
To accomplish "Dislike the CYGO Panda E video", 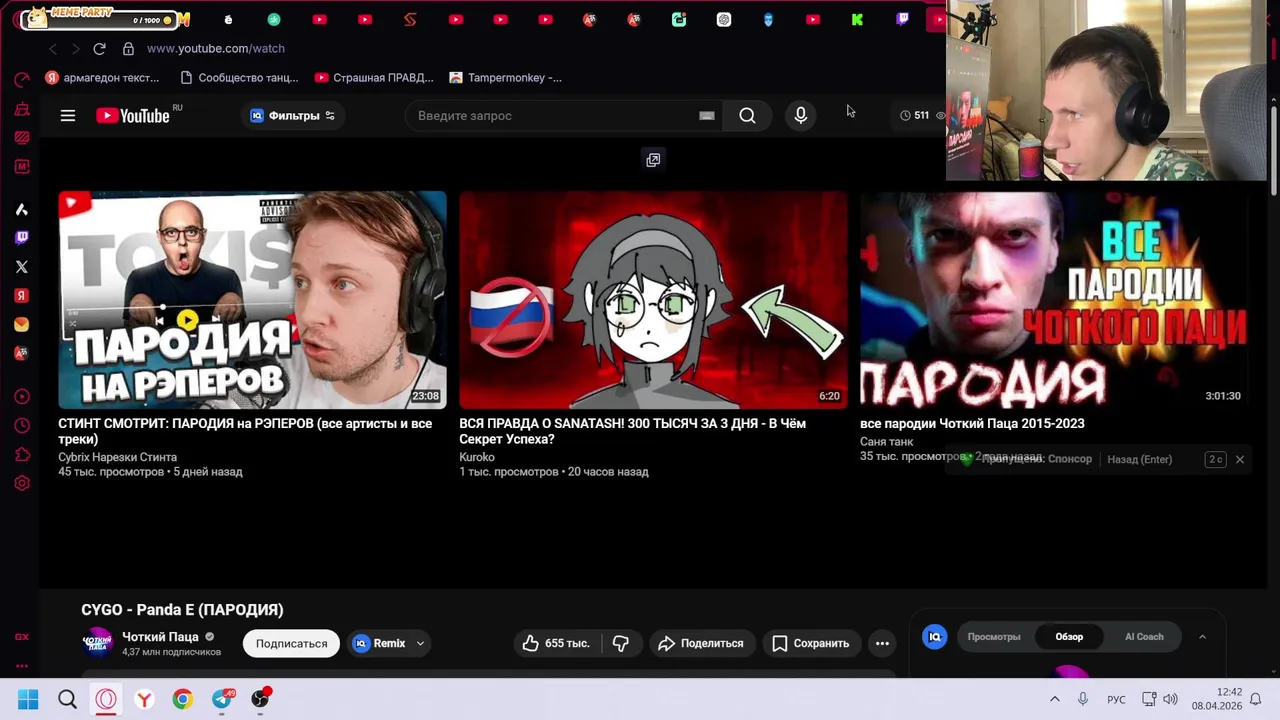I will tap(620, 644).
